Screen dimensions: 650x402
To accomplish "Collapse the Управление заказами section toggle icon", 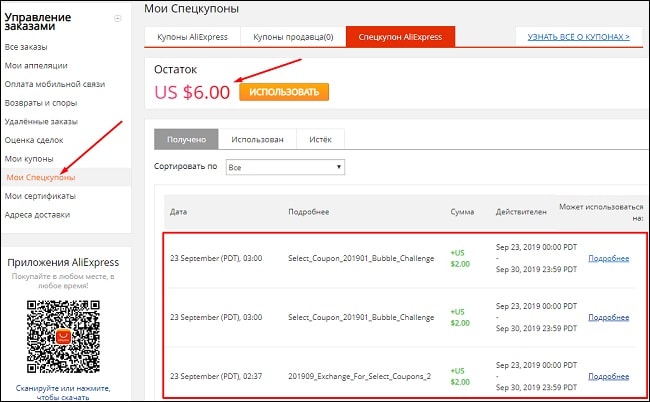I will point(118,18).
